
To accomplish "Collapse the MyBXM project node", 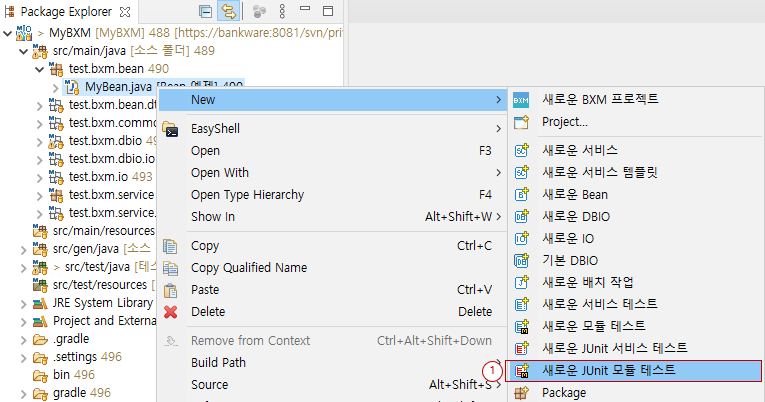I will click(x=8, y=34).
